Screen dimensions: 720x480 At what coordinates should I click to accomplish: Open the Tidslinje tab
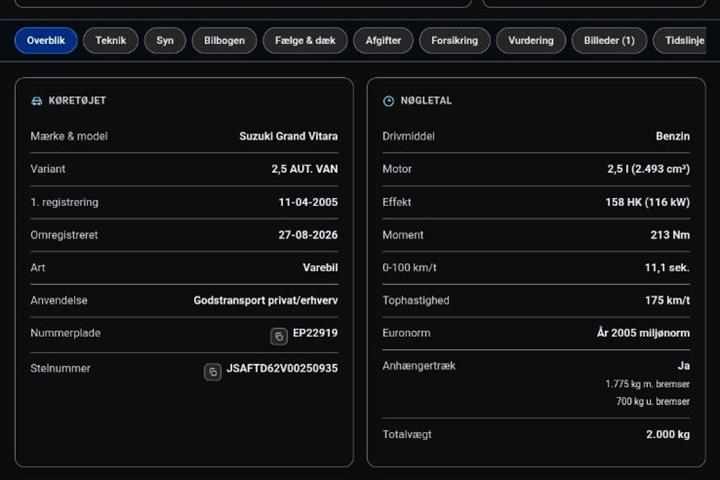click(682, 40)
